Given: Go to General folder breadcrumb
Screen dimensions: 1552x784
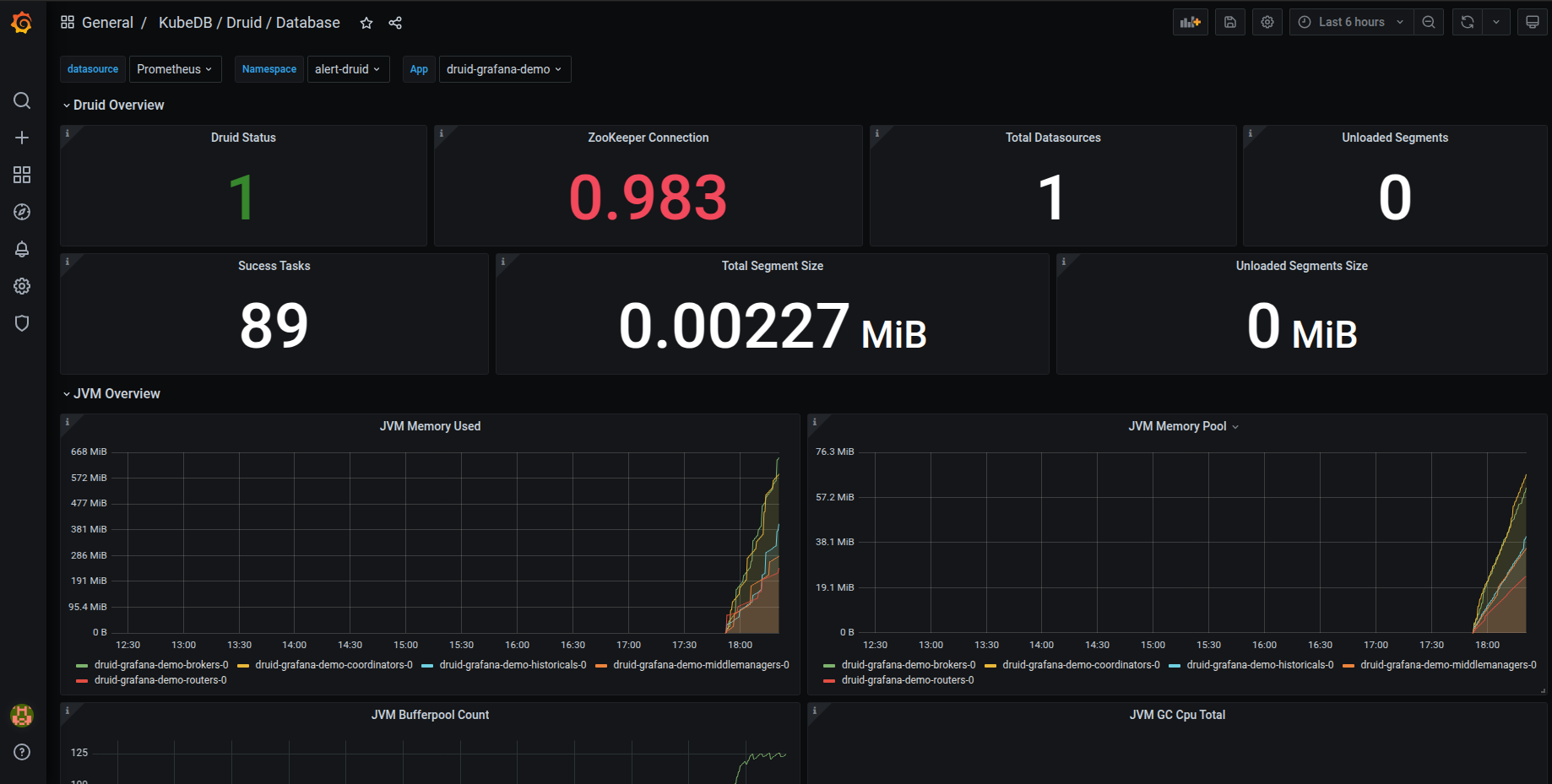Looking at the screenshot, I should click(x=107, y=23).
